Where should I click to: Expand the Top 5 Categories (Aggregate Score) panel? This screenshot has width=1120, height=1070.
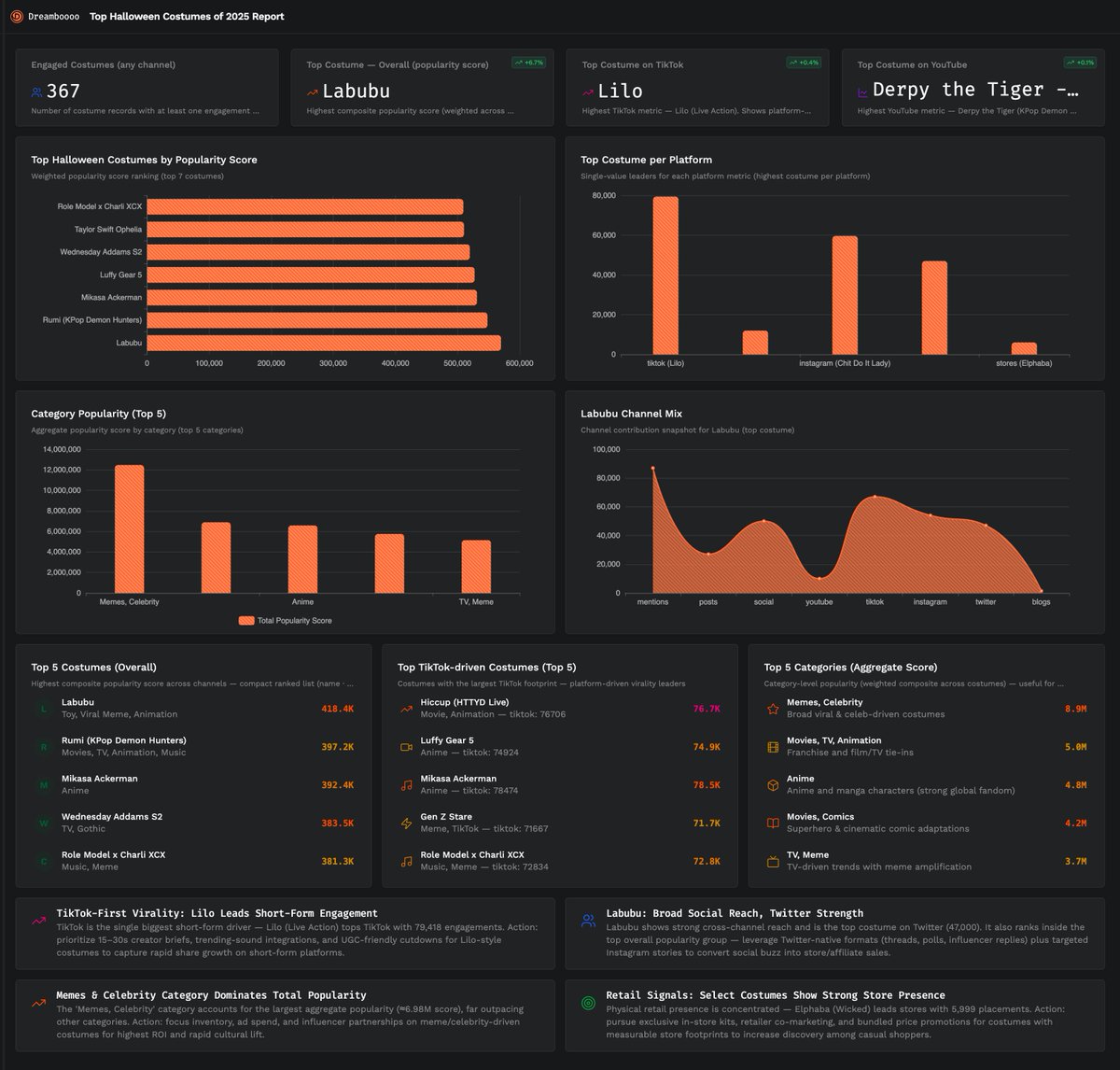click(850, 667)
